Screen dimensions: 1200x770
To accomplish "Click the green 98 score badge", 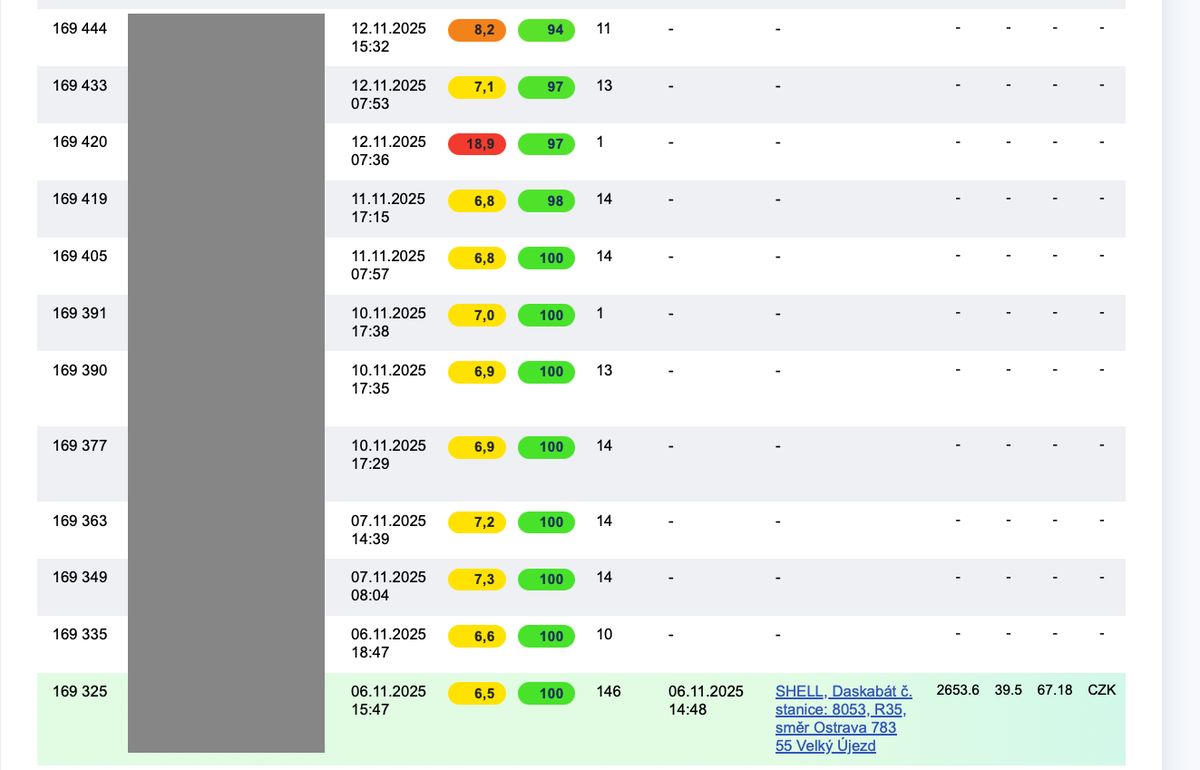I will pos(547,201).
